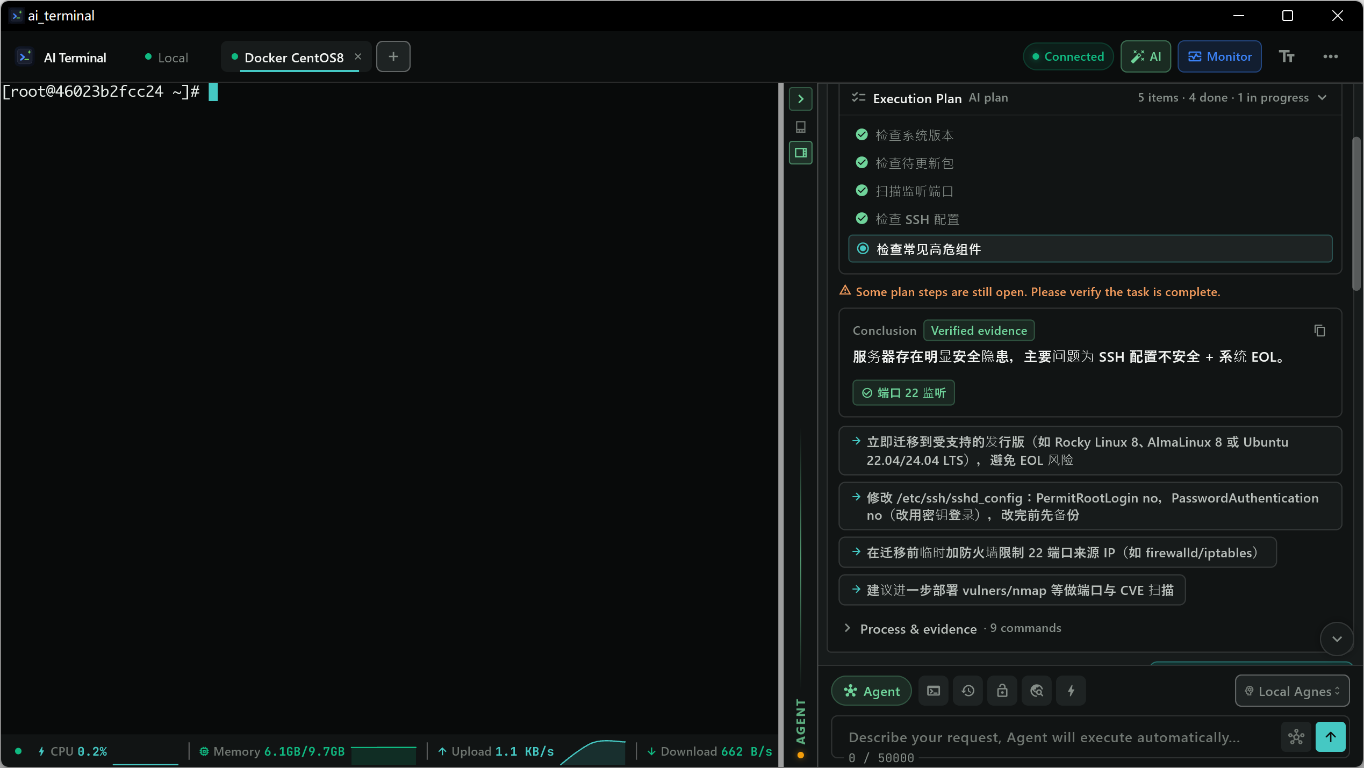
Task: Click the lightning bolt icon in agent toolbar
Action: 1071,691
